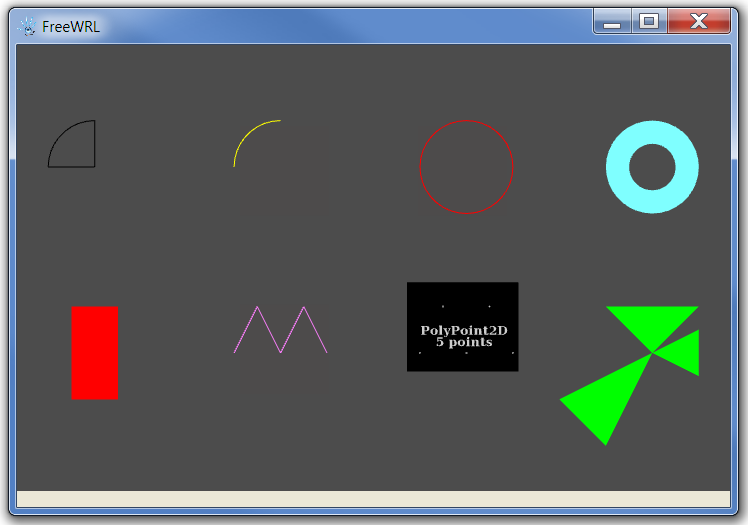Minimize the FreeWRL window
748x525 pixels.
(x=612, y=21)
